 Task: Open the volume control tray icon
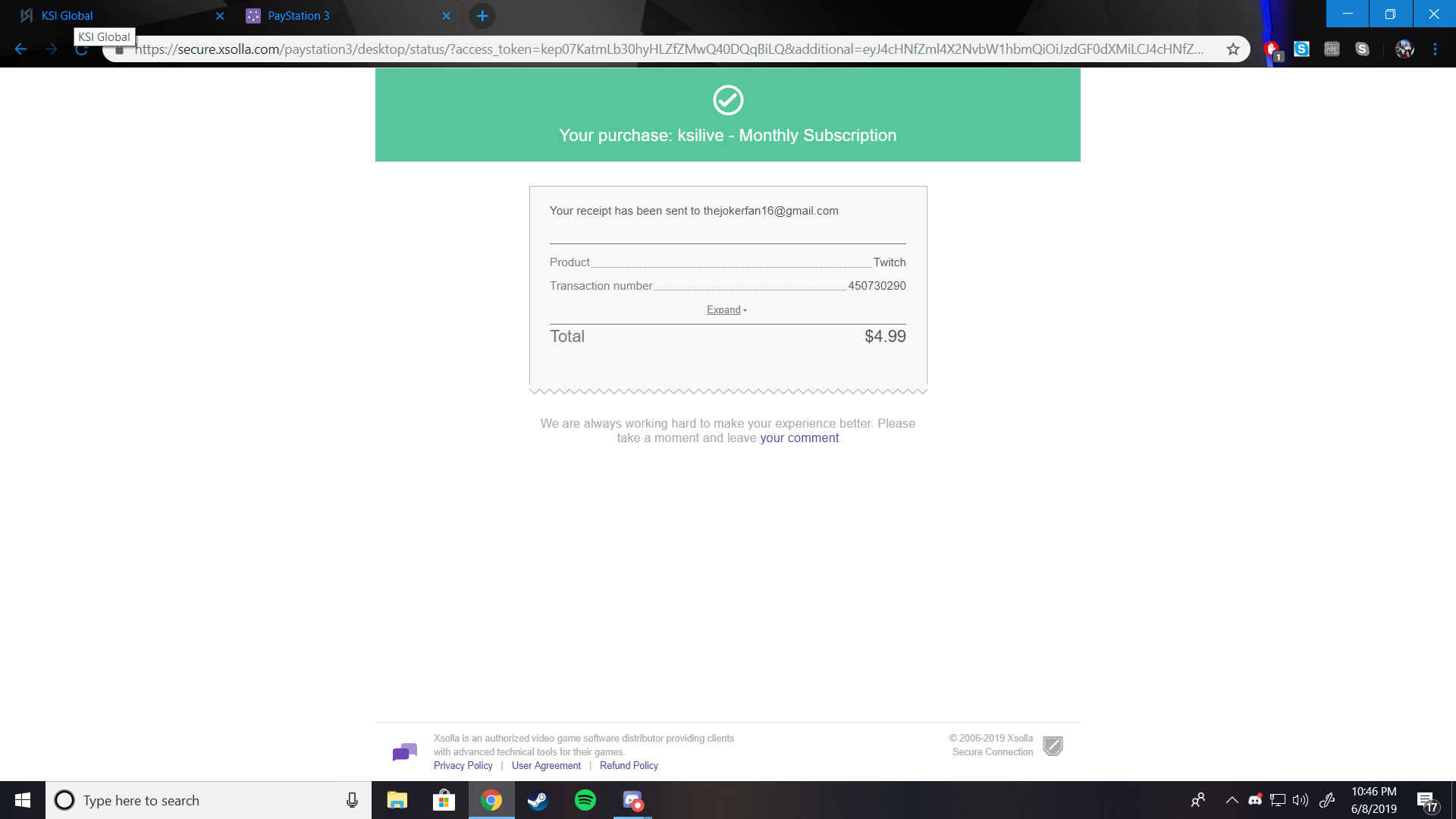pos(1301,800)
